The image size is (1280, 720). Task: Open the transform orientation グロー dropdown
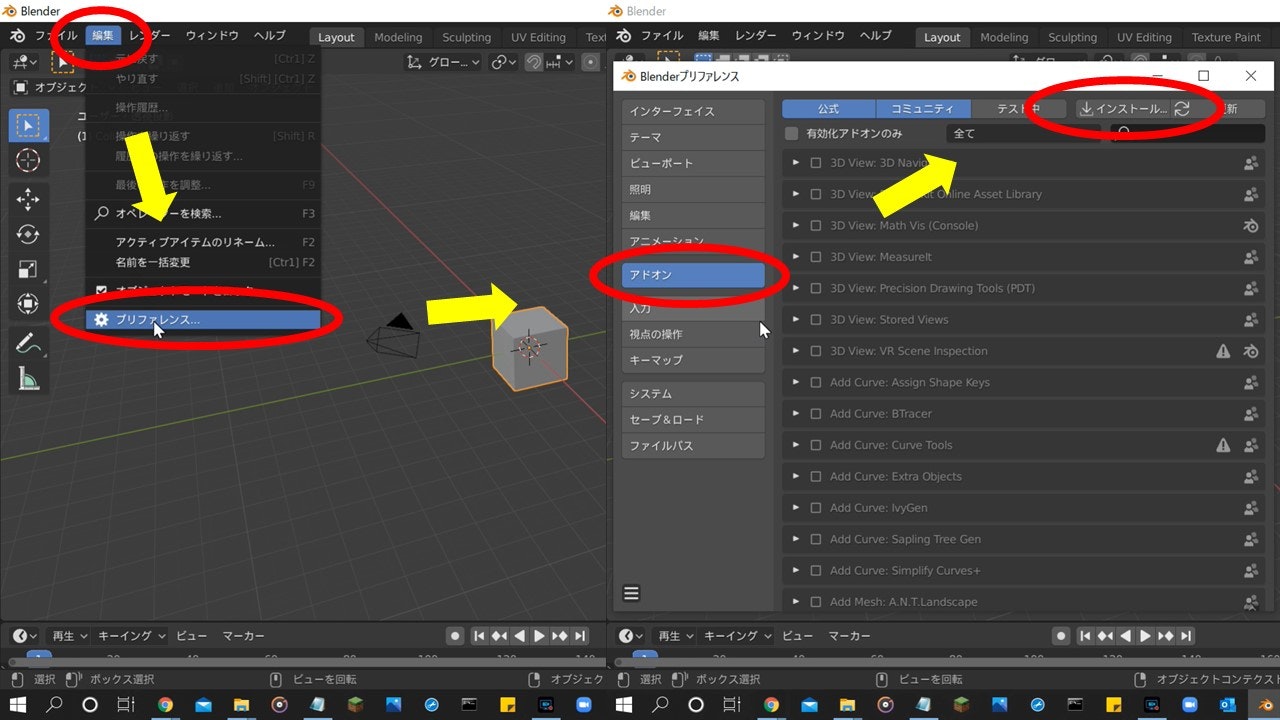tap(443, 62)
